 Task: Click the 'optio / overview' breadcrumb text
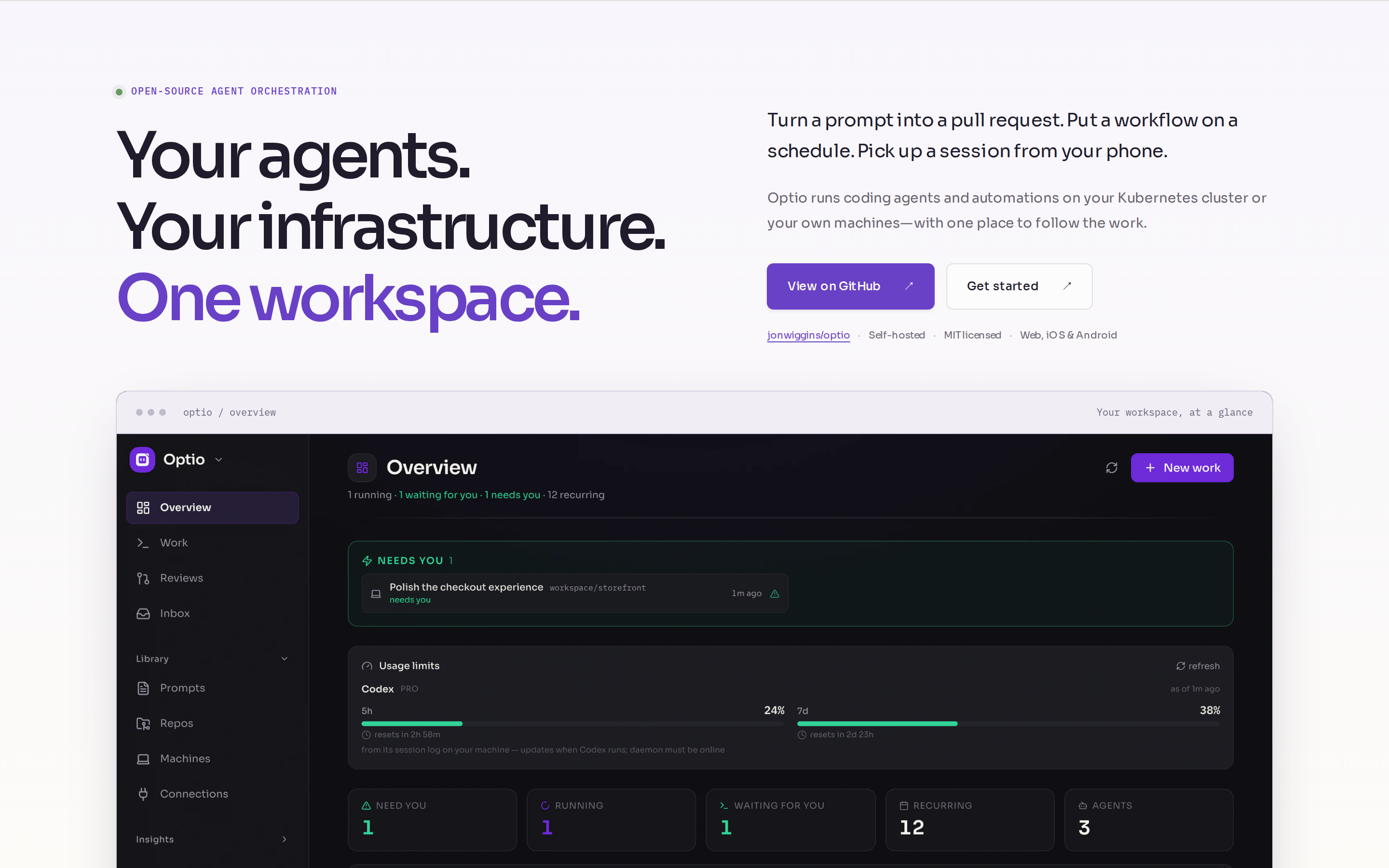tap(230, 412)
